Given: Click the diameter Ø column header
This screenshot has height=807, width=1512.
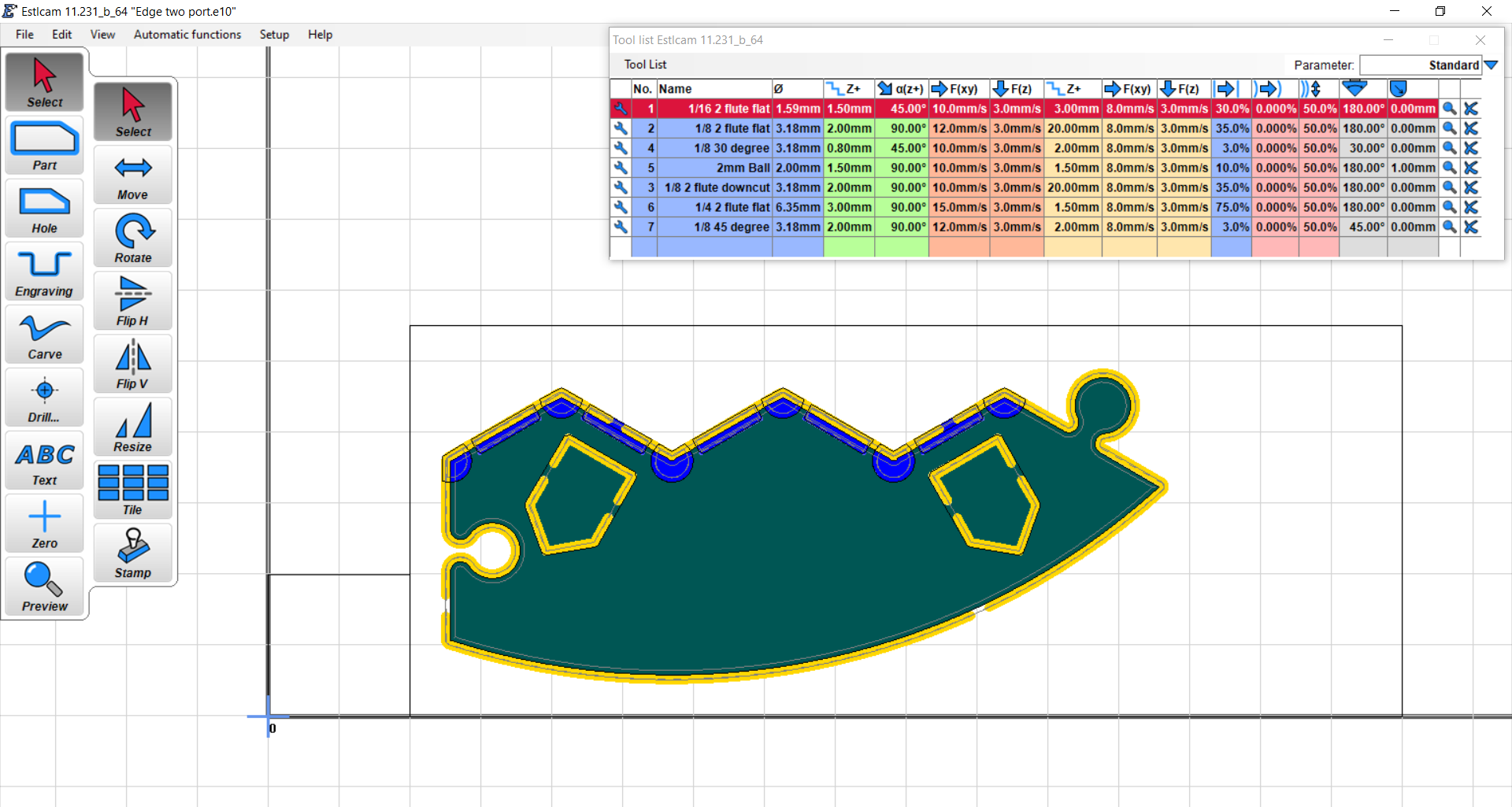Looking at the screenshot, I should coord(798,89).
